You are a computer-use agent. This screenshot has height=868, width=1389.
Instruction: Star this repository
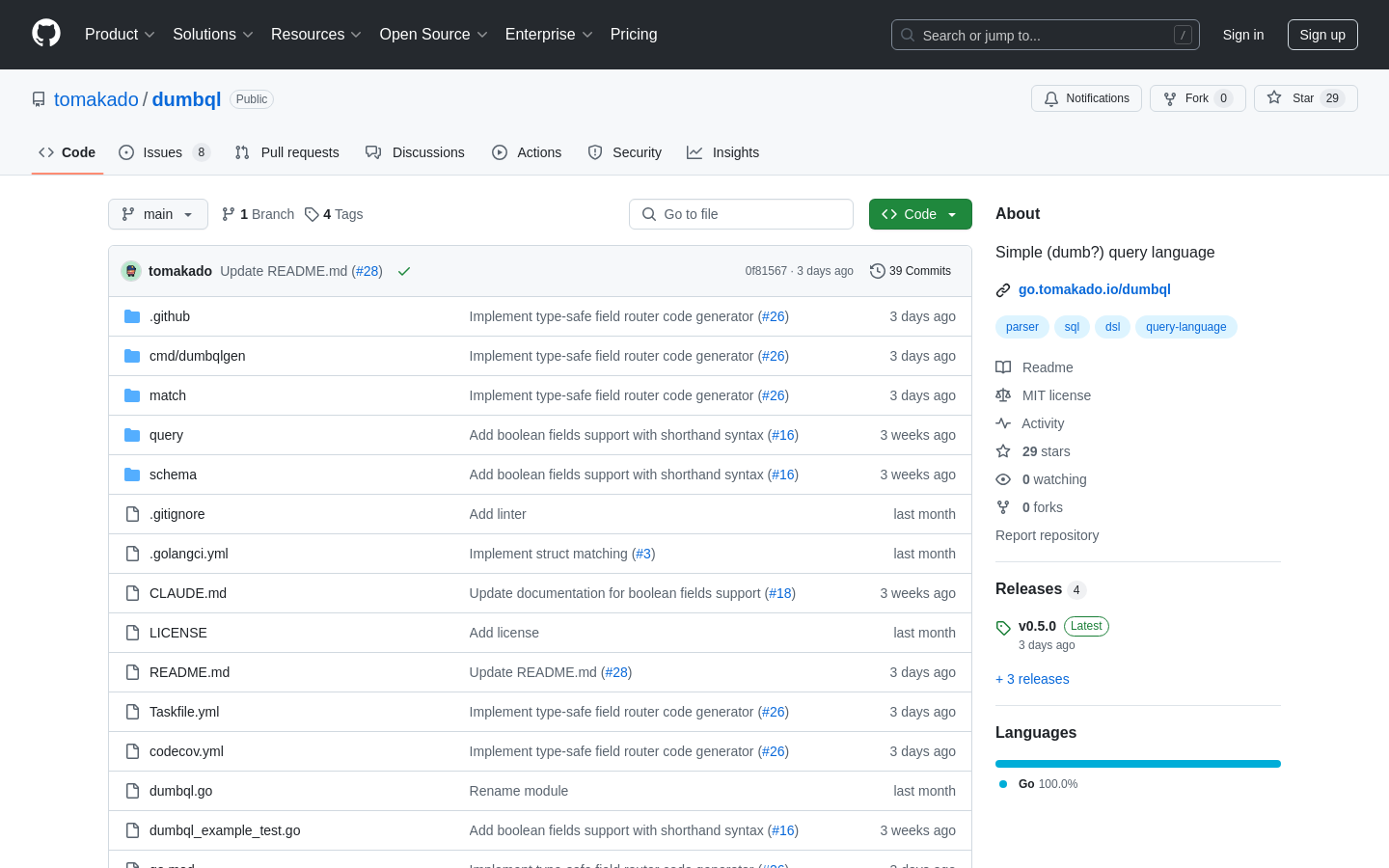click(x=1305, y=98)
